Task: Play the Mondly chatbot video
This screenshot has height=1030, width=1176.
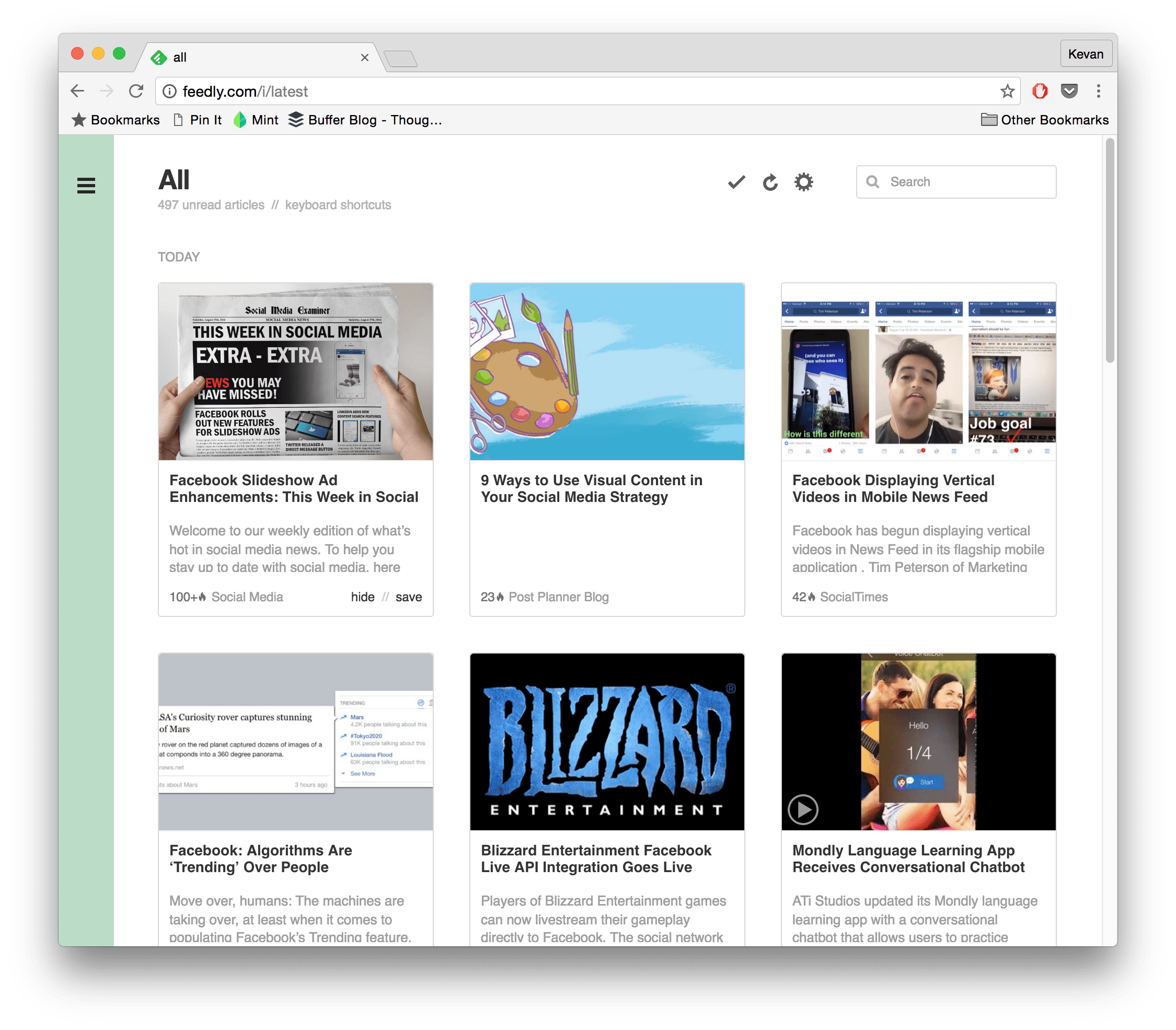Action: pos(803,809)
